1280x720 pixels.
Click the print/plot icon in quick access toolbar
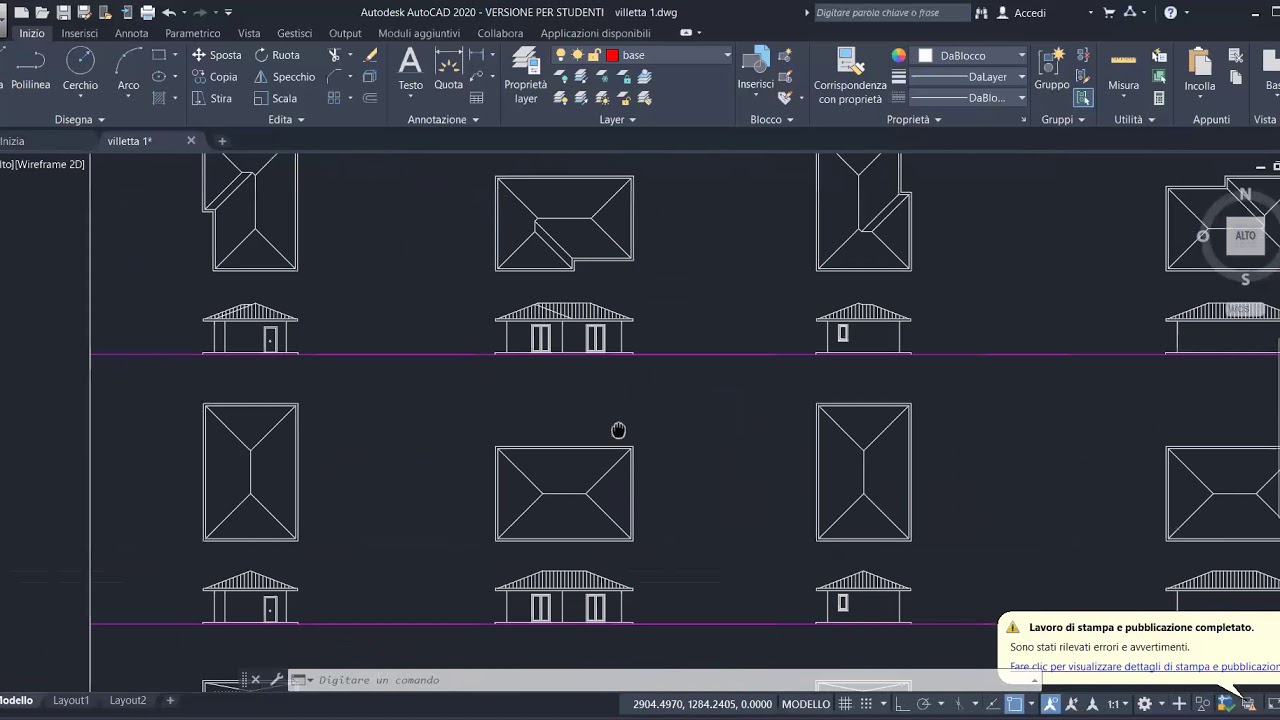coord(148,13)
